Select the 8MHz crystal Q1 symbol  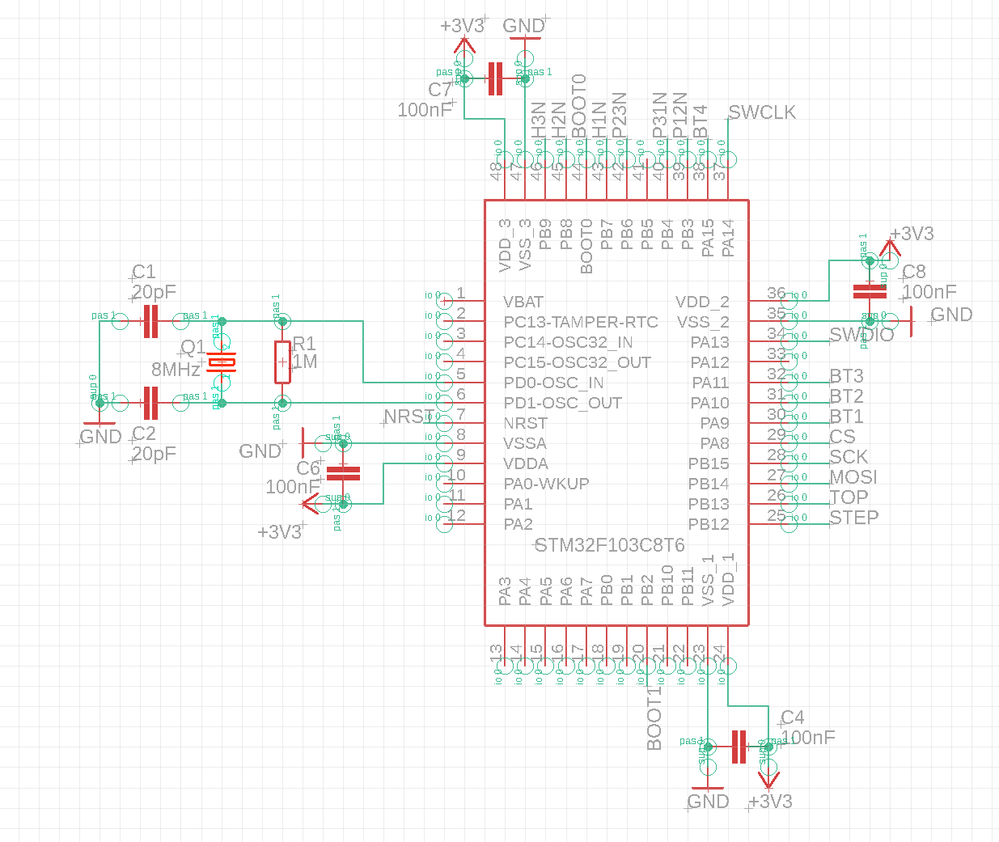coord(221,363)
